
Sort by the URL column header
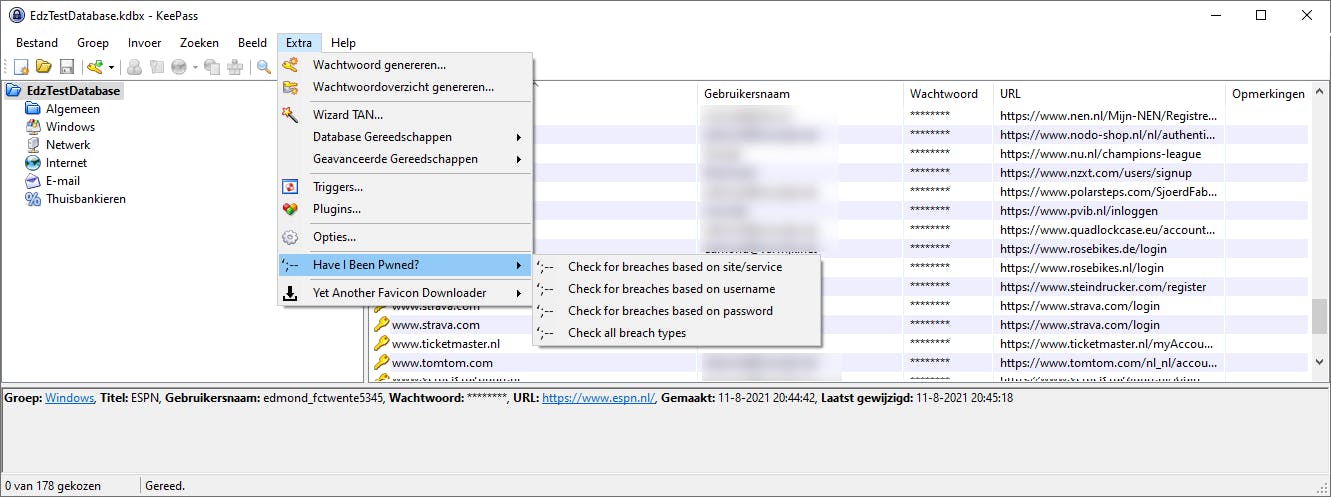coord(1109,94)
